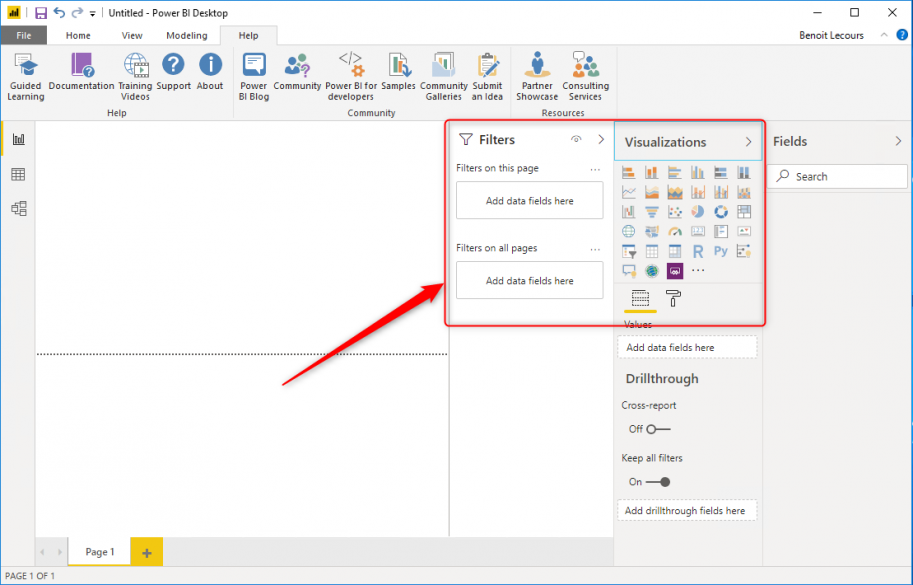The image size is (913, 585).
Task: Collapse the Filters pane
Action: (x=600, y=140)
